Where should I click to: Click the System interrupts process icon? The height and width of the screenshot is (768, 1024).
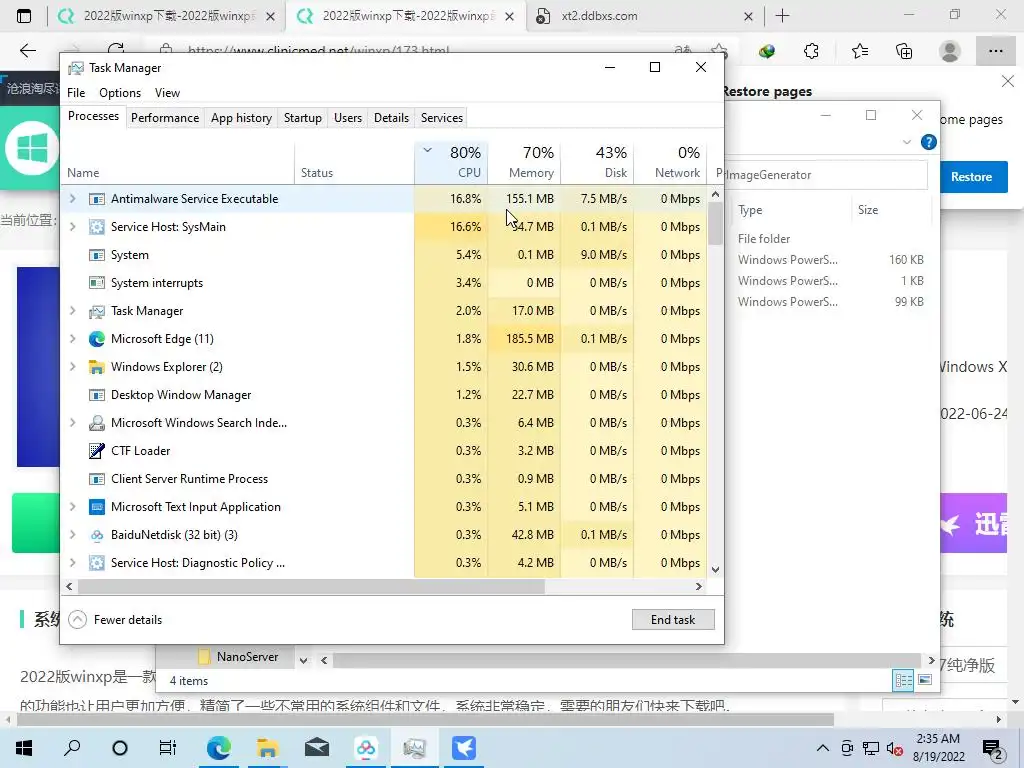[97, 283]
